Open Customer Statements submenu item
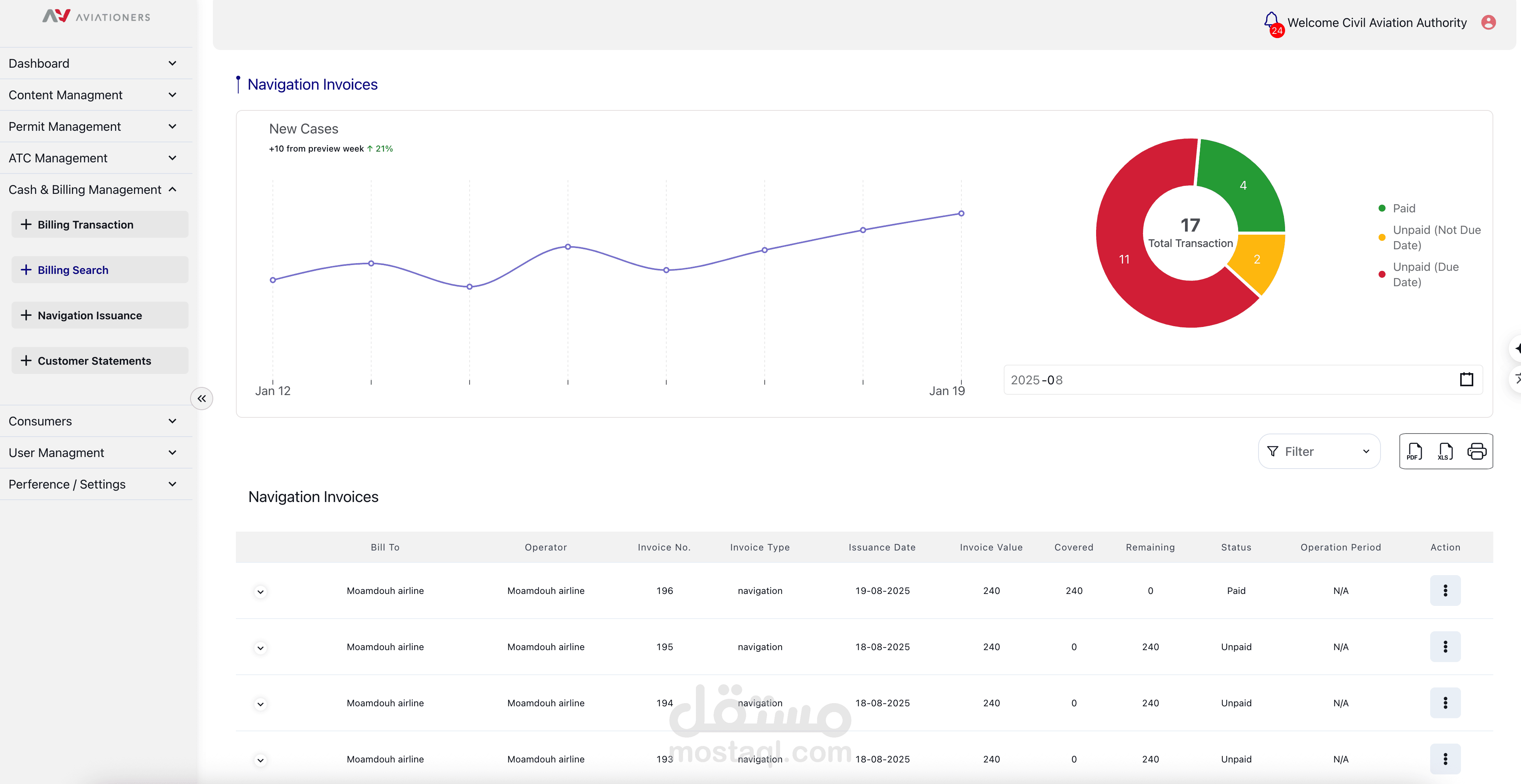Screen dimensions: 1521x784 tap(100, 361)
